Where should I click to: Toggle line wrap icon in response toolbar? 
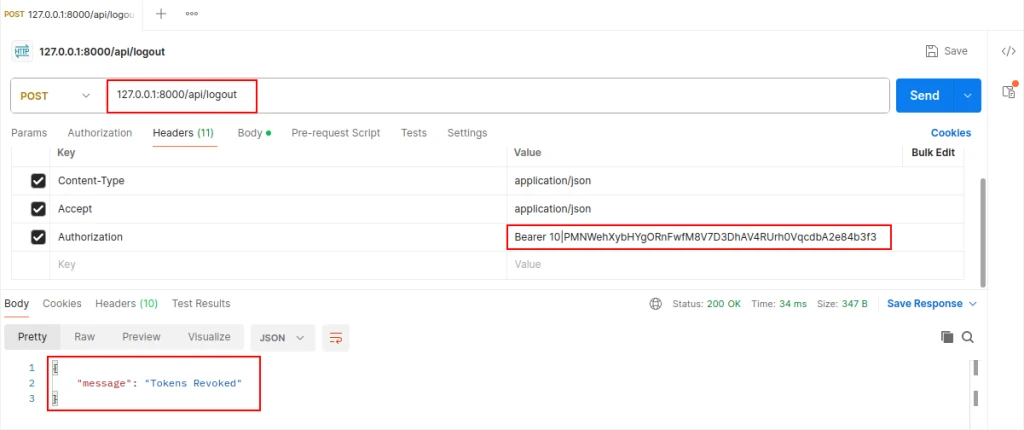pyautogui.click(x=336, y=338)
